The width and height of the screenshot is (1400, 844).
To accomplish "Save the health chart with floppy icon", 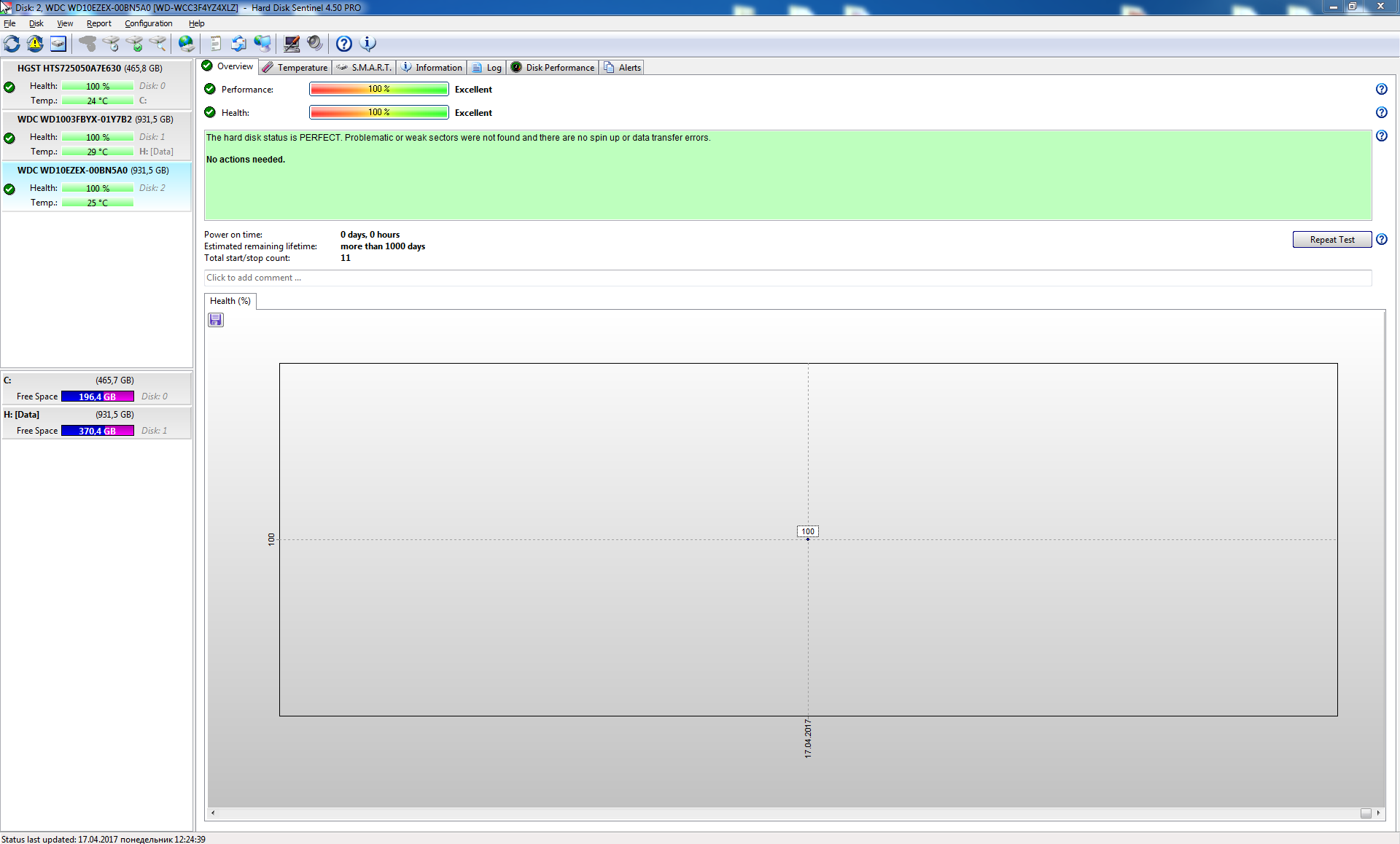I will click(216, 320).
